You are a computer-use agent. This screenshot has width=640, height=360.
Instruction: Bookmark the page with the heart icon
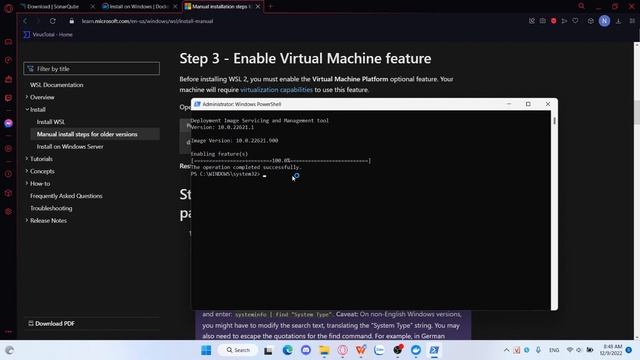(x=575, y=21)
